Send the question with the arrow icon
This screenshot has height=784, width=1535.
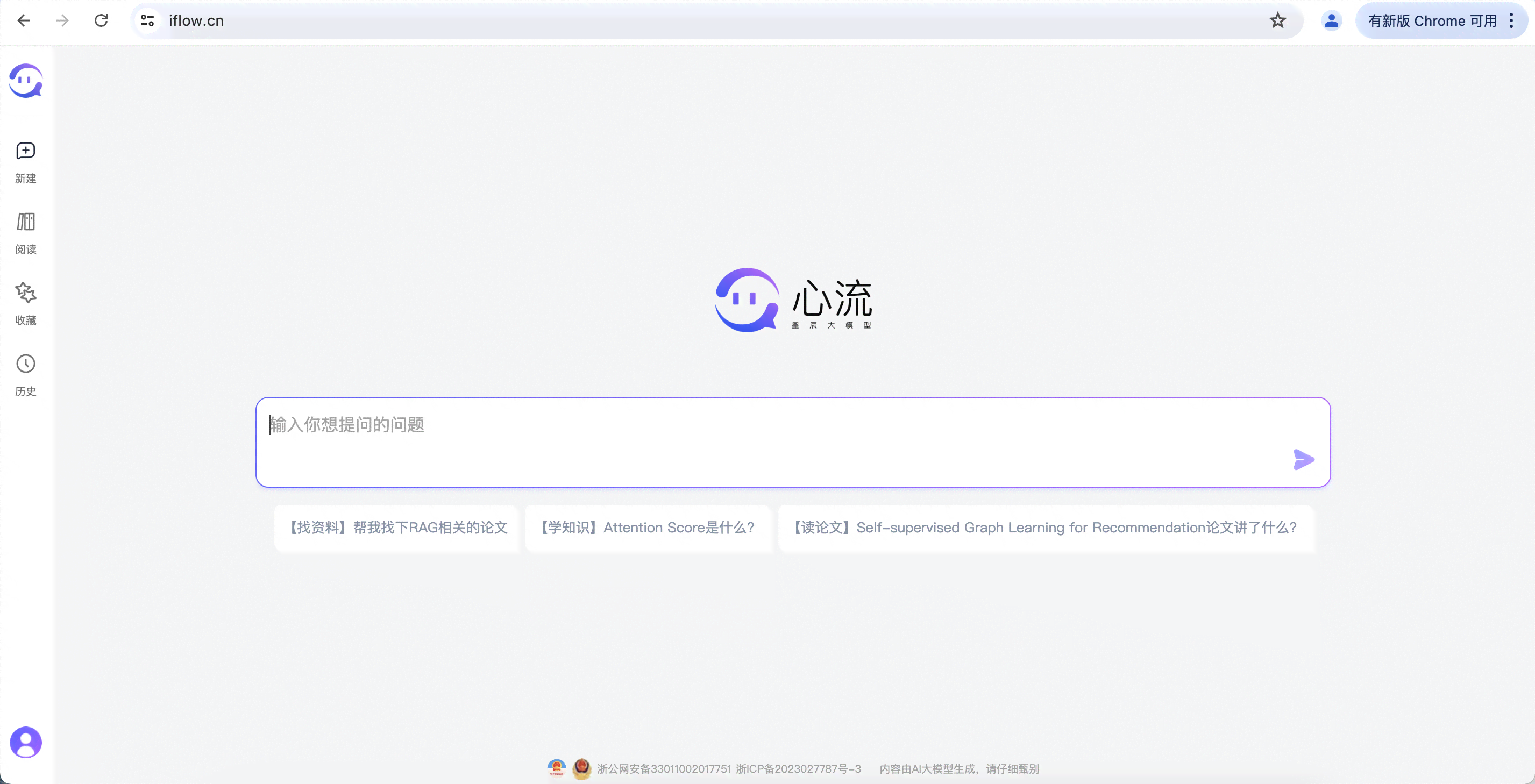tap(1303, 459)
